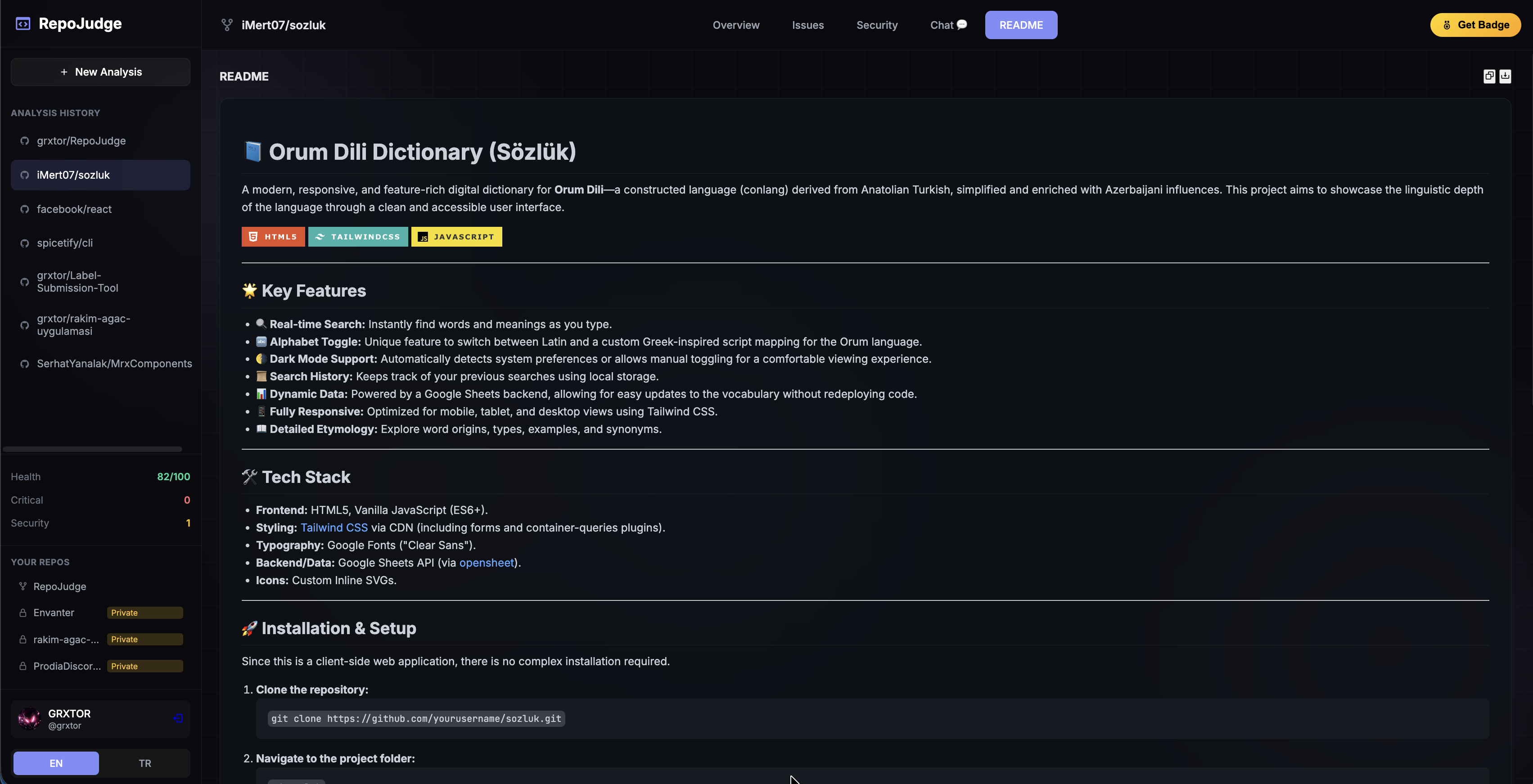Click the download README icon
1533x784 pixels.
tap(1505, 76)
